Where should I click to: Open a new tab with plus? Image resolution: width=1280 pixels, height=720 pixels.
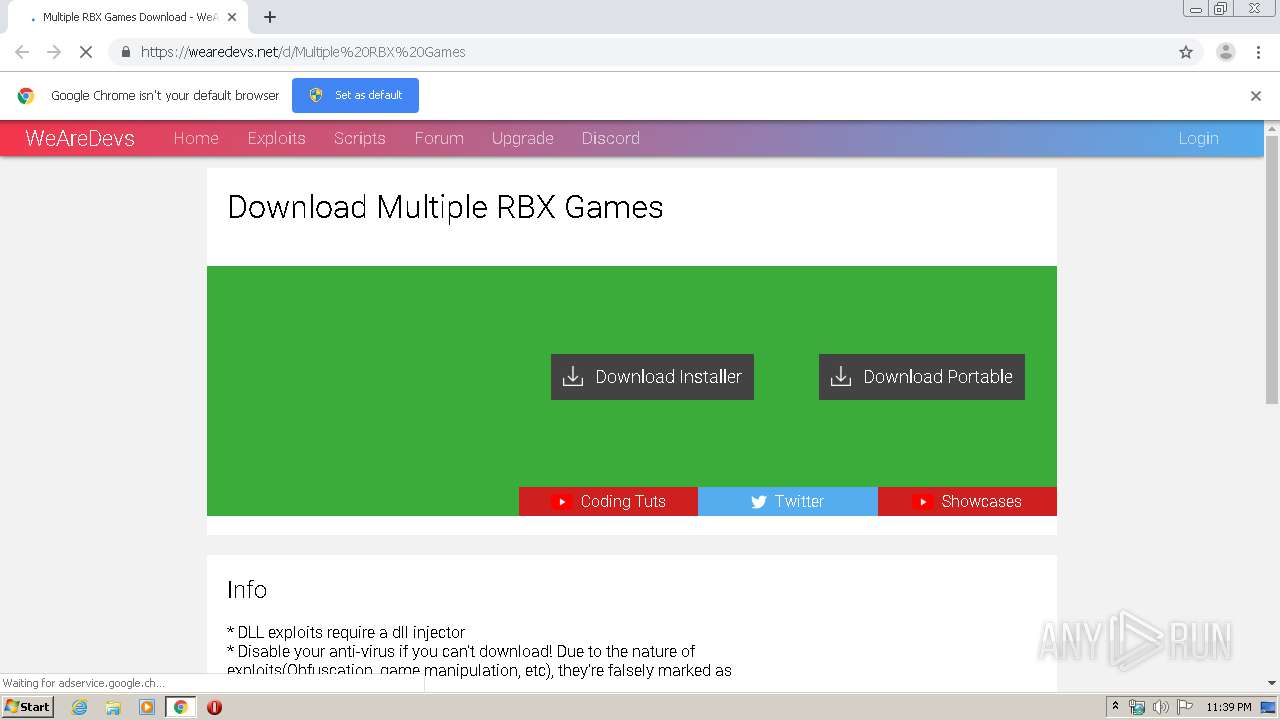pyautogui.click(x=270, y=17)
